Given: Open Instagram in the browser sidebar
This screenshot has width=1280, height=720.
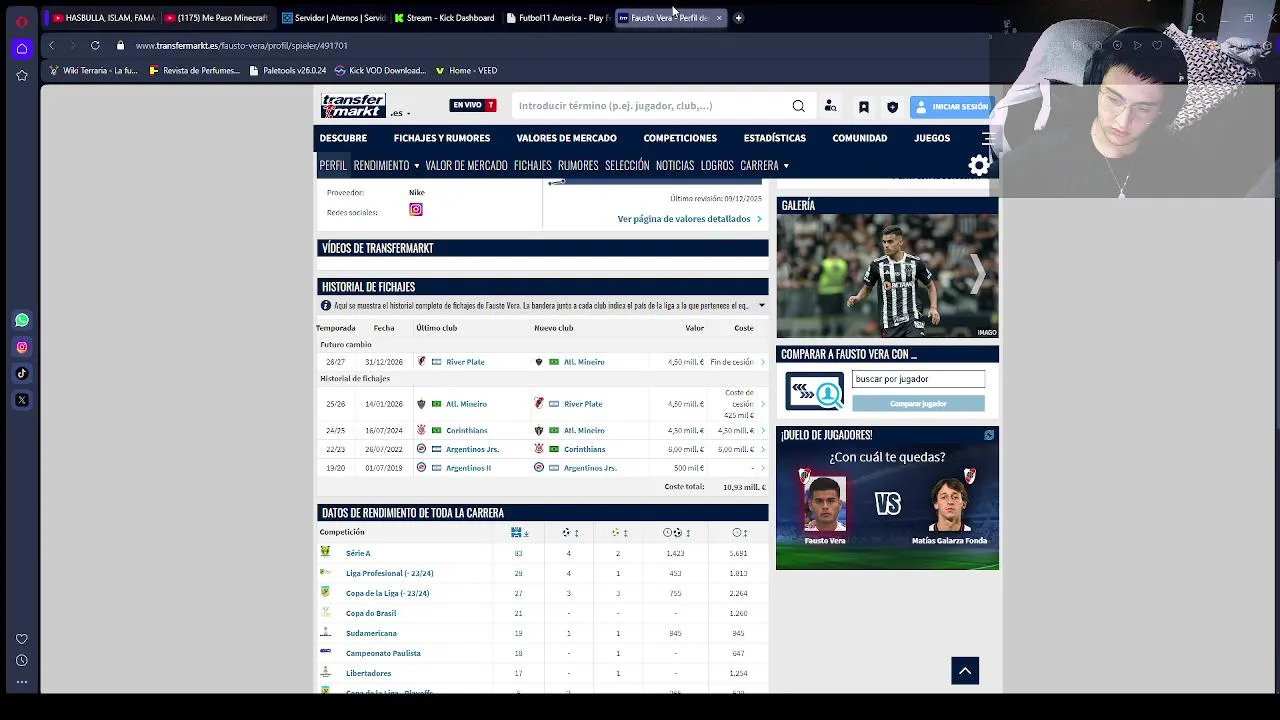Looking at the screenshot, I should coord(22,347).
